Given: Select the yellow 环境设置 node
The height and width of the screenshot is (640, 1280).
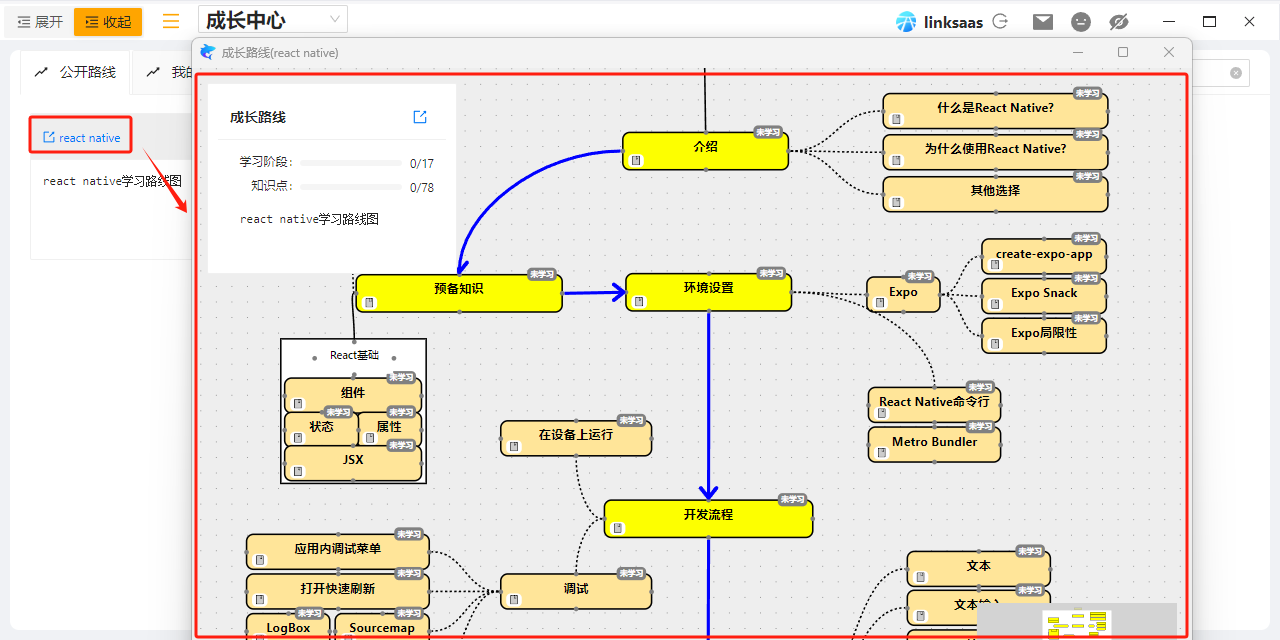Looking at the screenshot, I should pos(708,292).
